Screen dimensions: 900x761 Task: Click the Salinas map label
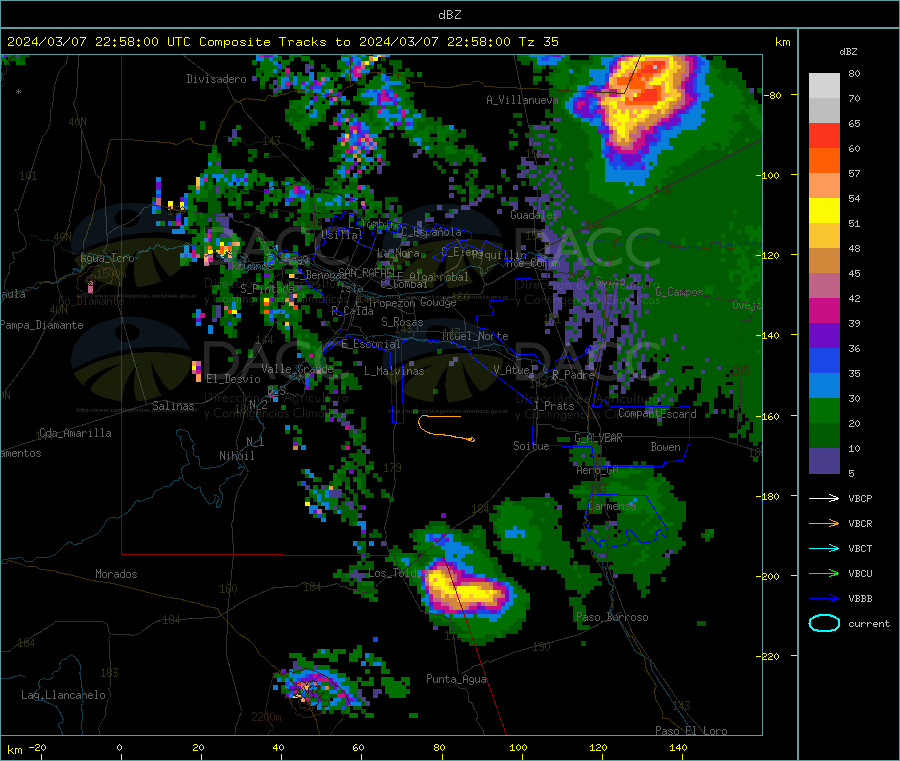pos(173,406)
